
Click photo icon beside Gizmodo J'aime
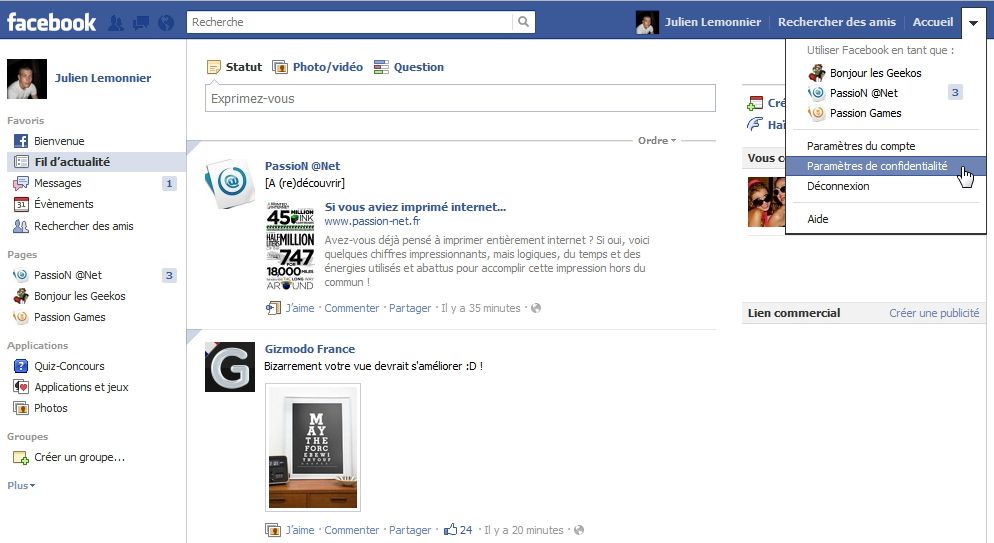click(x=273, y=530)
